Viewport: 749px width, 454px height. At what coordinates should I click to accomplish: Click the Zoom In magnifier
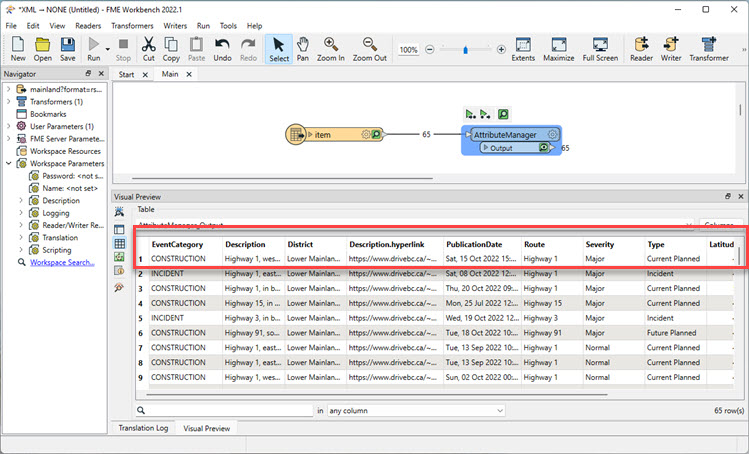331,49
